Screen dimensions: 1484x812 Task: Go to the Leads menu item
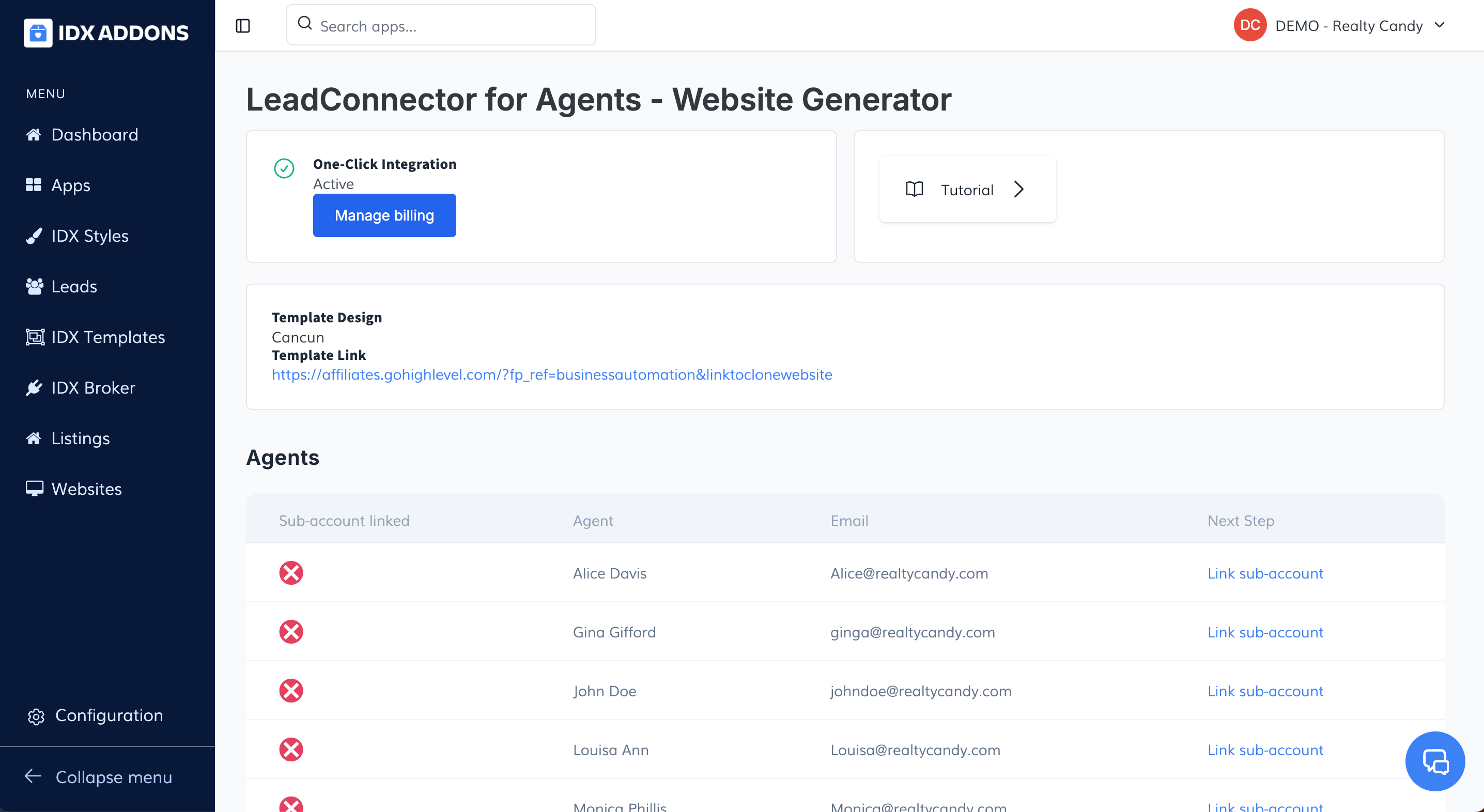coord(74,286)
